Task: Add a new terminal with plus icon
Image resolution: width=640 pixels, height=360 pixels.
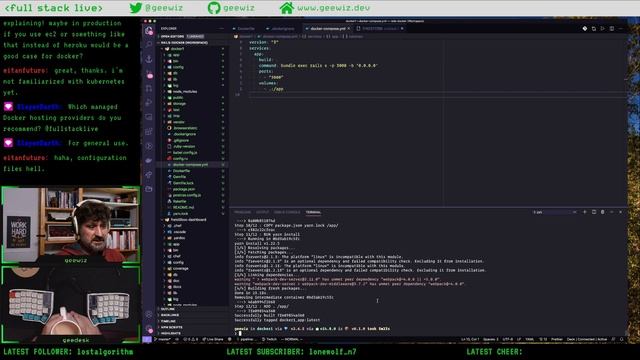Action: (585, 212)
